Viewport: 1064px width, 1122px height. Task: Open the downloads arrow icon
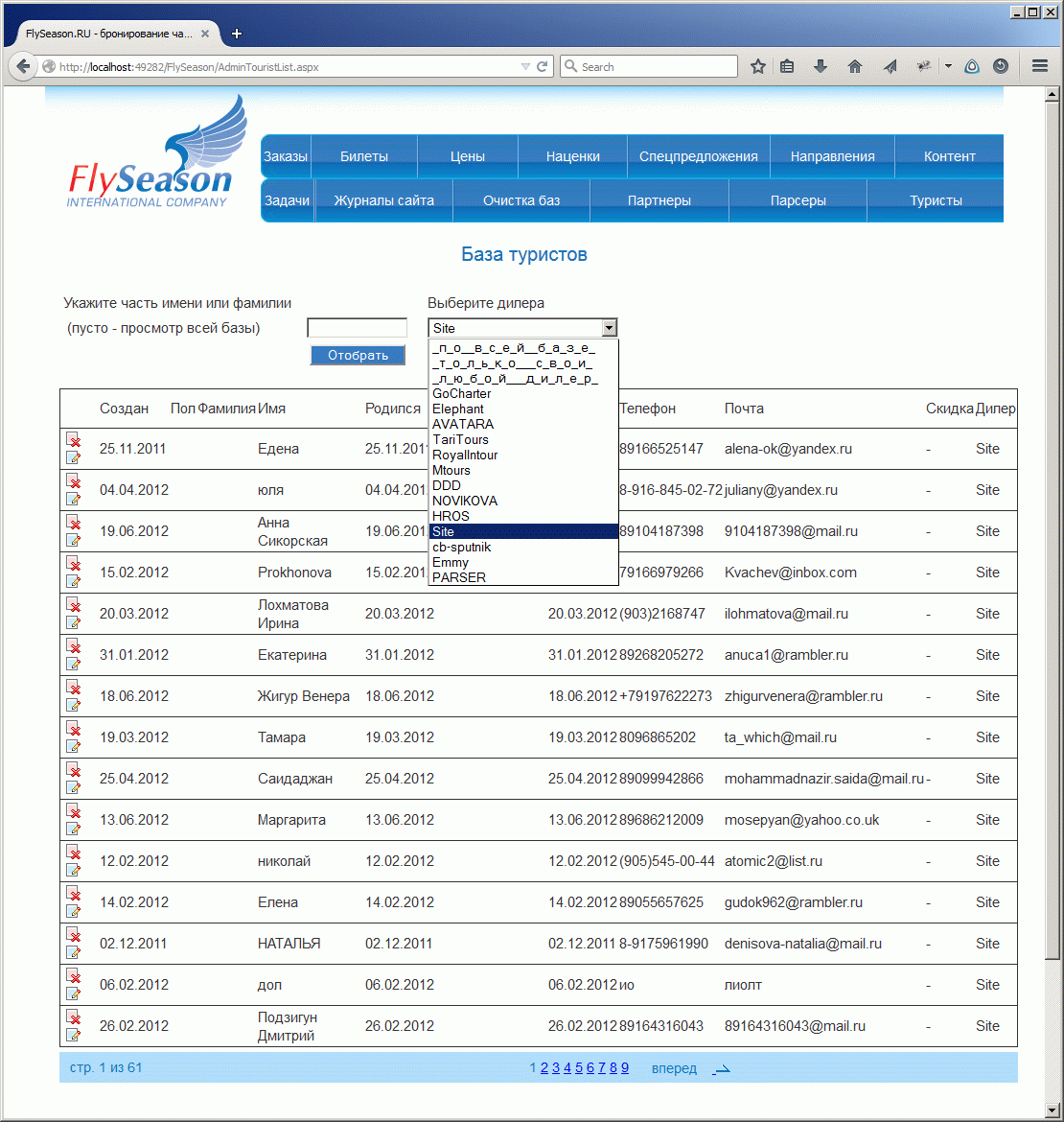(x=821, y=66)
